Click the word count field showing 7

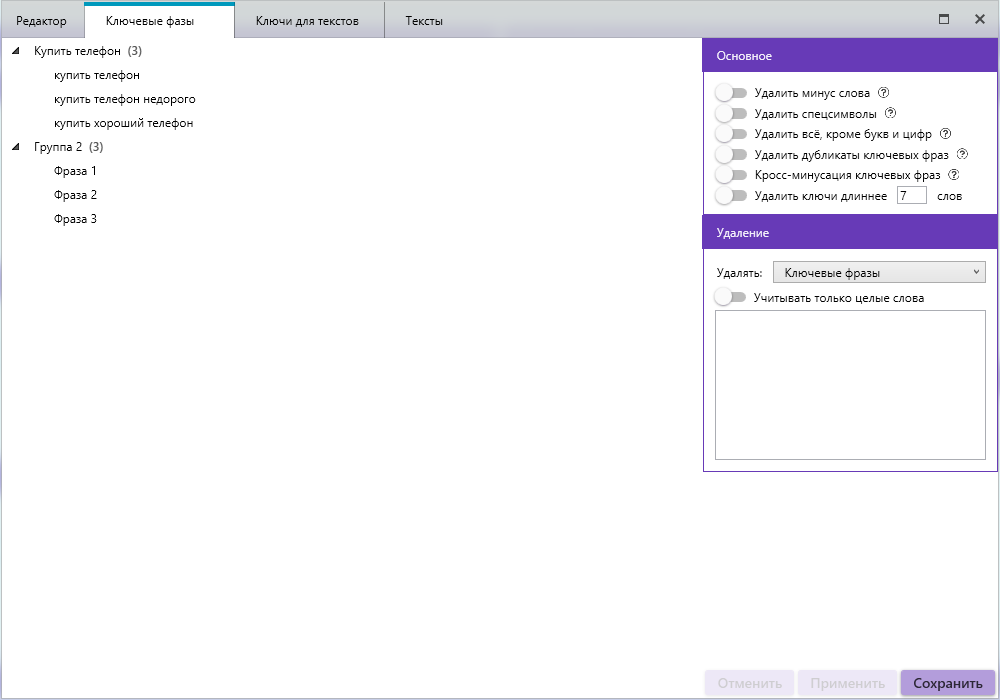[x=911, y=196]
